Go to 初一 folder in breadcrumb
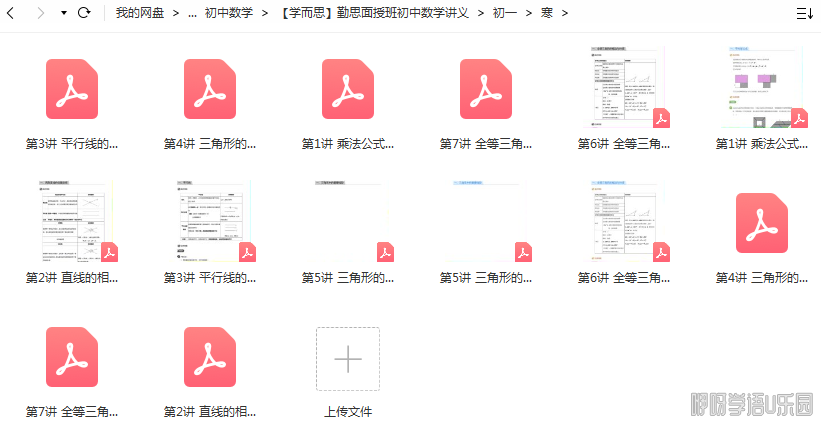Image resolution: width=821 pixels, height=430 pixels. [504, 13]
